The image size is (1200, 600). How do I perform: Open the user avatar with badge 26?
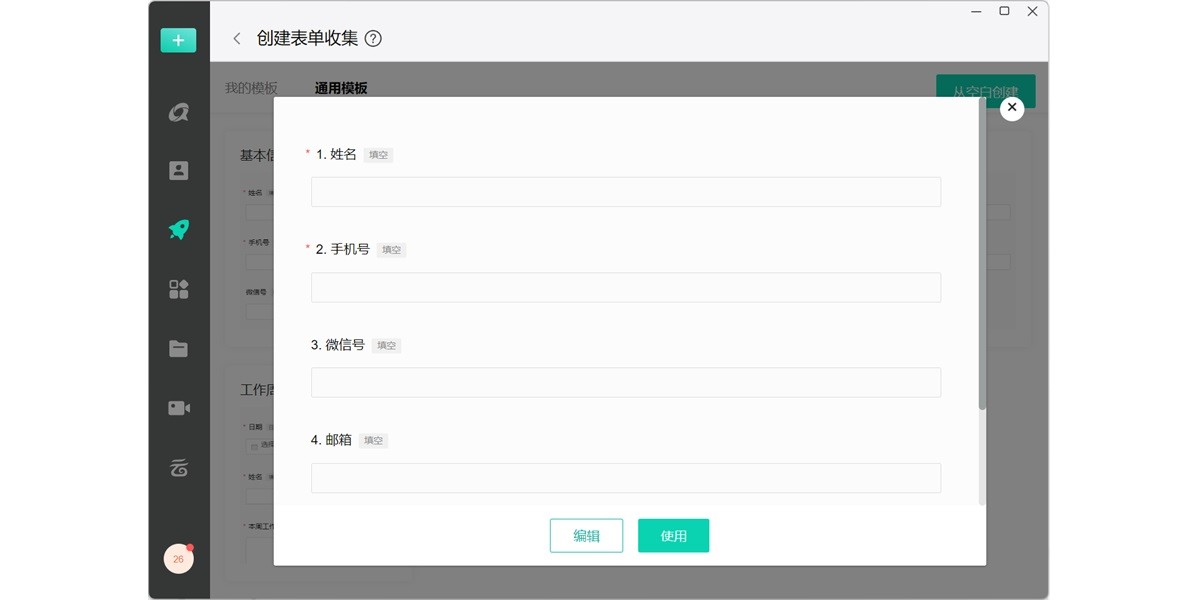pyautogui.click(x=178, y=559)
